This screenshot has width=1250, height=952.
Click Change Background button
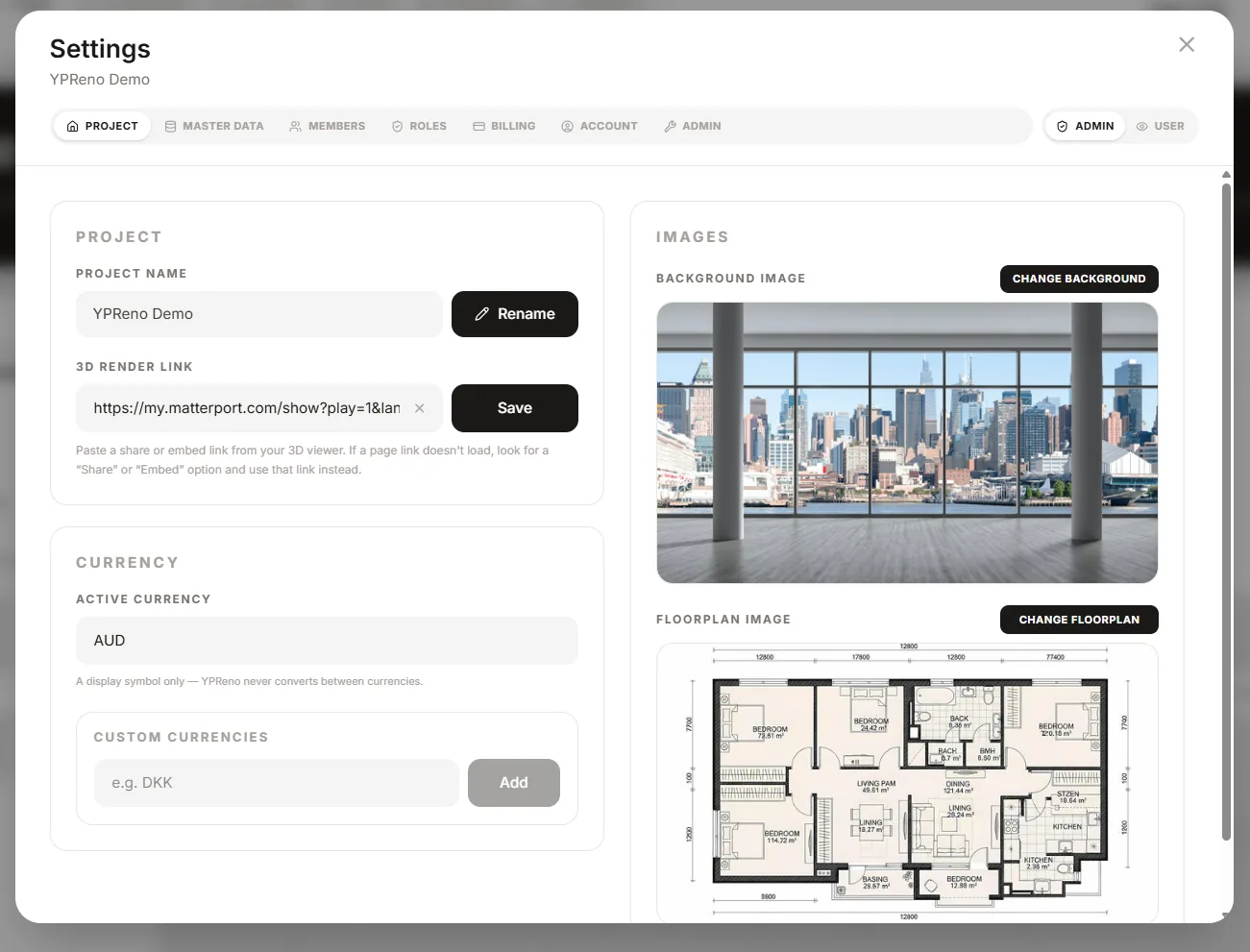pos(1079,279)
